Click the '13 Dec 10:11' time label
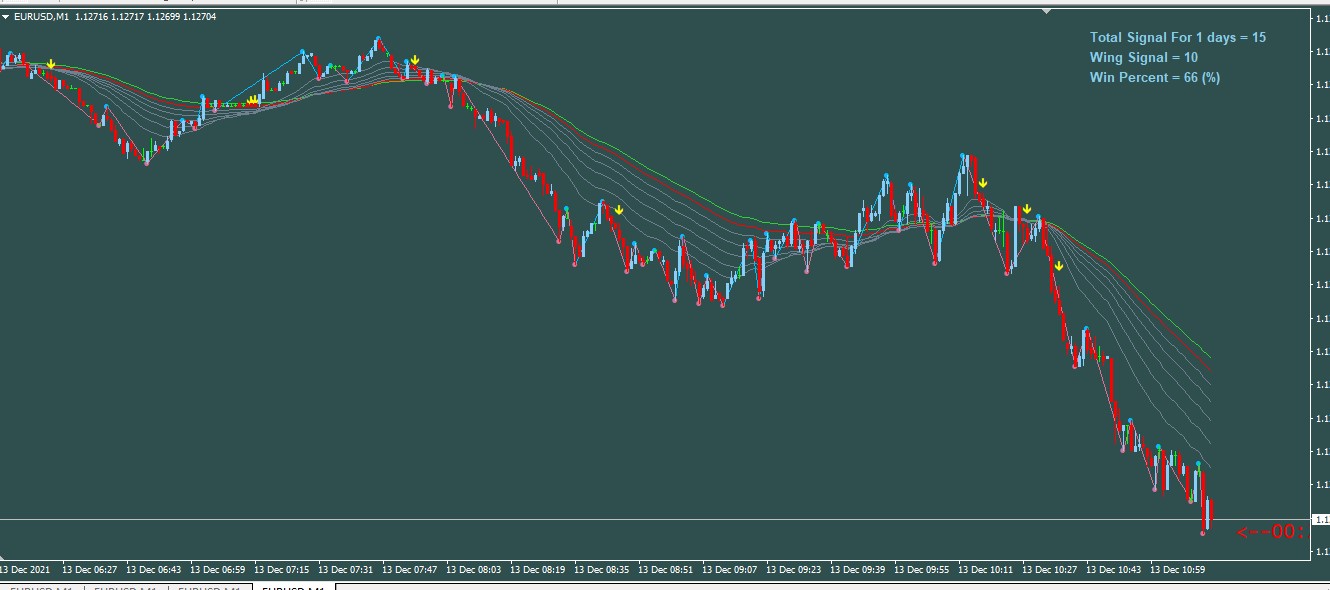1330x590 pixels. (985, 570)
